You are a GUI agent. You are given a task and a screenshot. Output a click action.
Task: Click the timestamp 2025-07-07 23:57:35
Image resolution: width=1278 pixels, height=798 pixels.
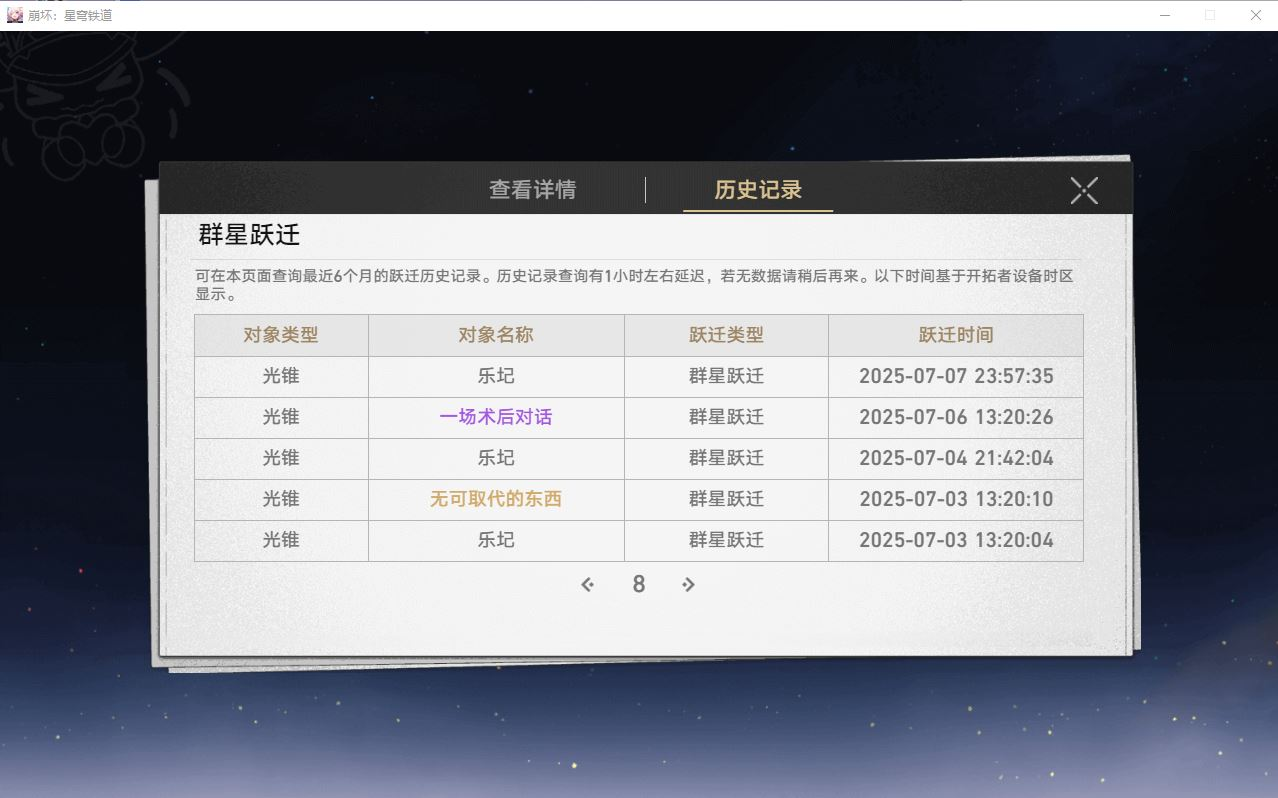955,376
